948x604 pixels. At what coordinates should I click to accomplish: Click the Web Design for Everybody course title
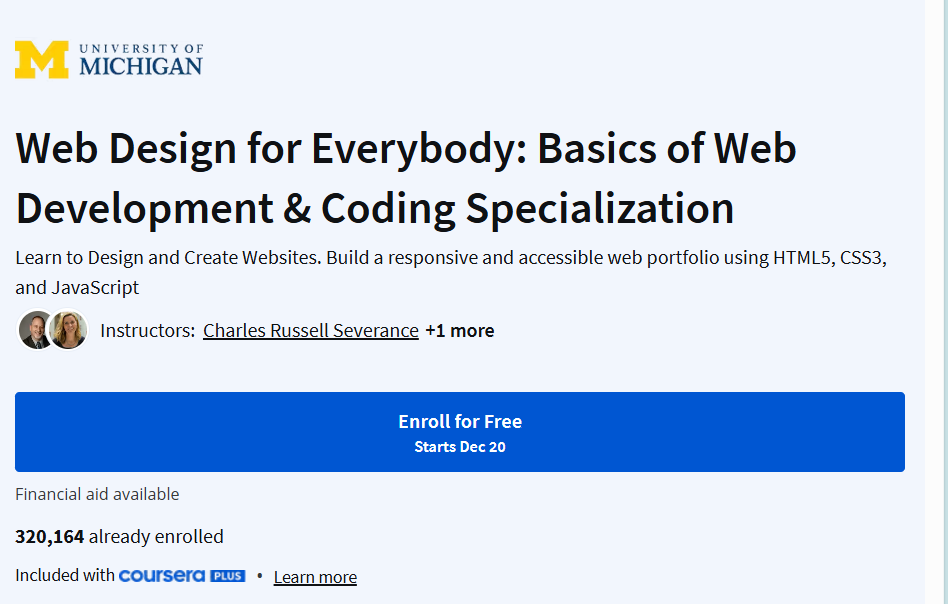tap(406, 178)
